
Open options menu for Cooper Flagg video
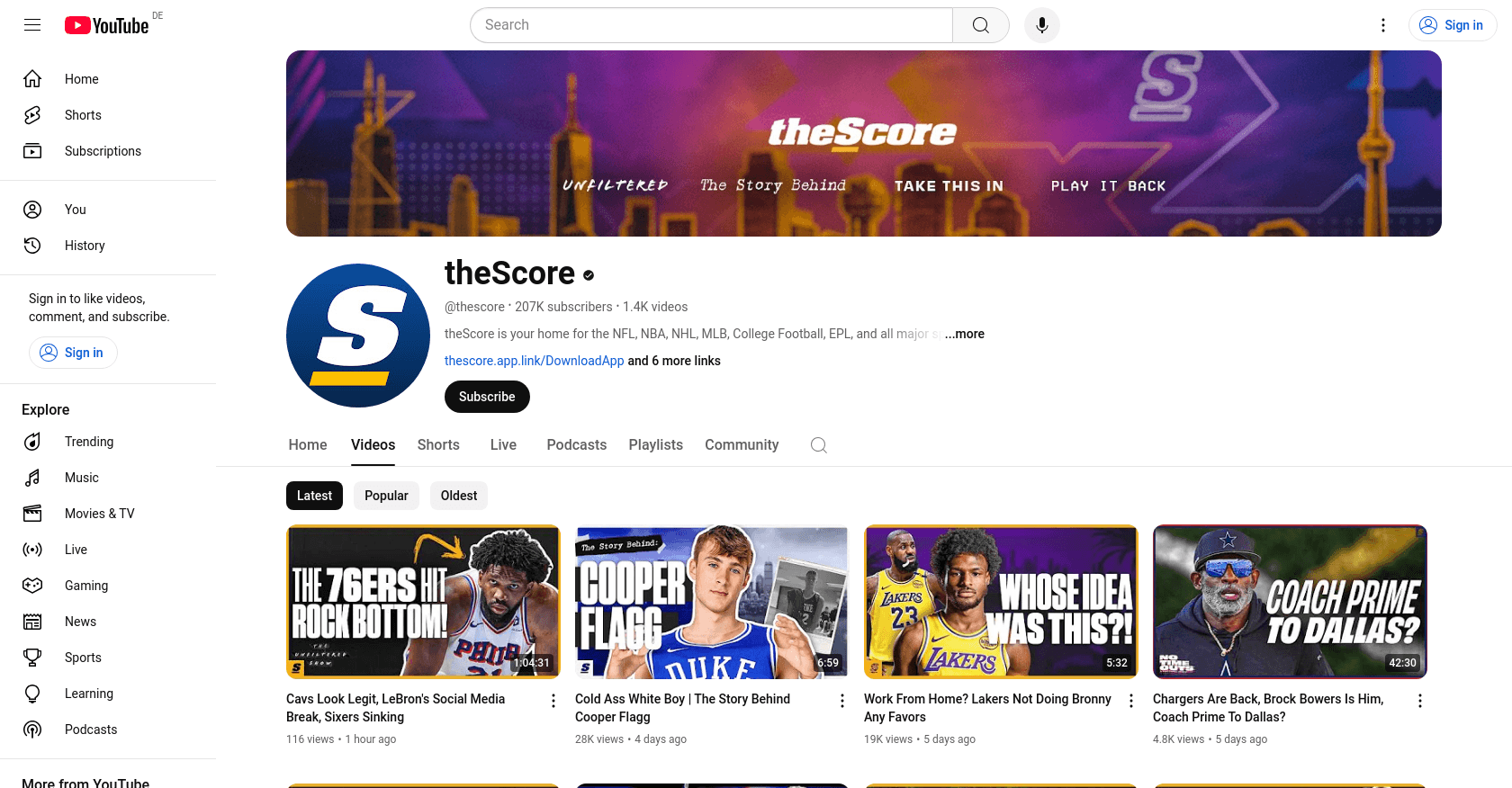(842, 701)
